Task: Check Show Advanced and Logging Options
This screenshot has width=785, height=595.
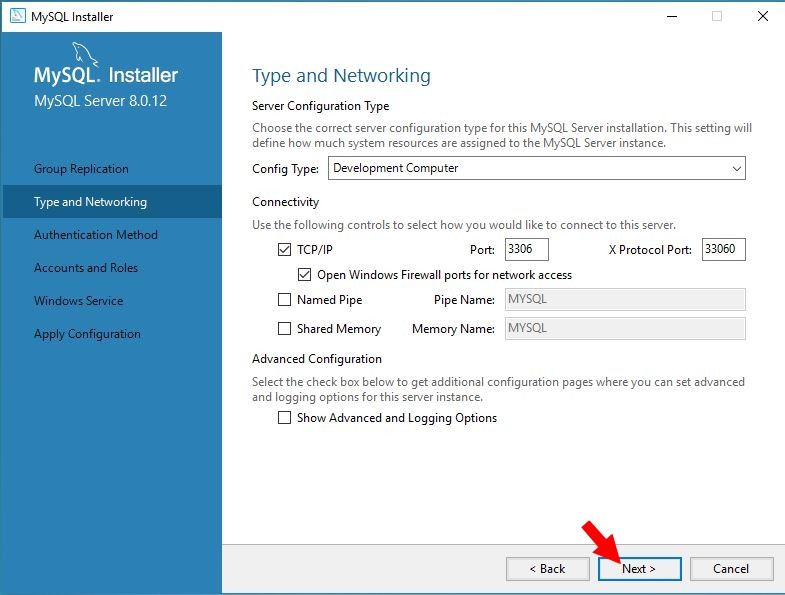Action: [x=284, y=418]
